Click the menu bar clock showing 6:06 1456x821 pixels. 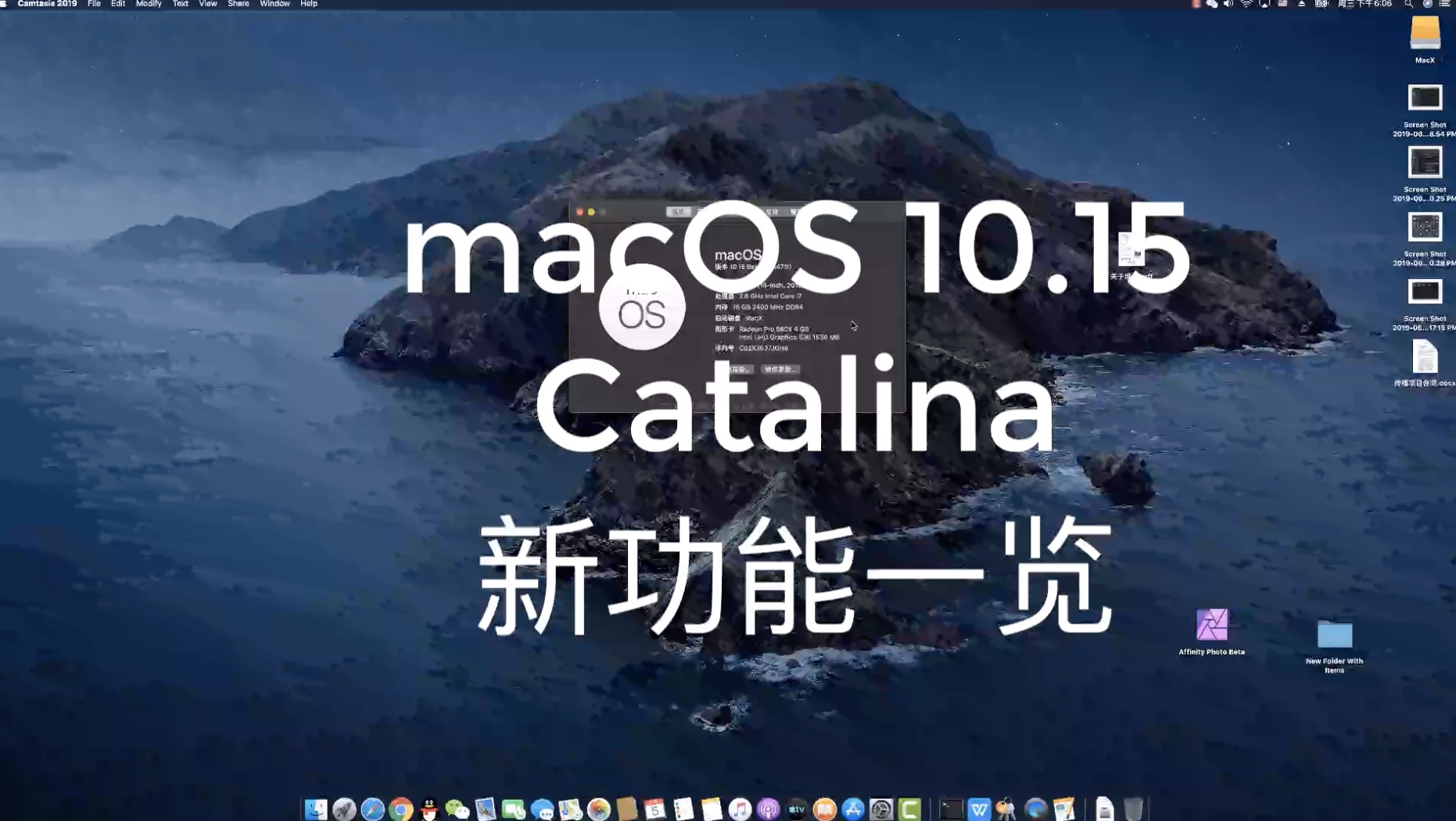point(1365,4)
